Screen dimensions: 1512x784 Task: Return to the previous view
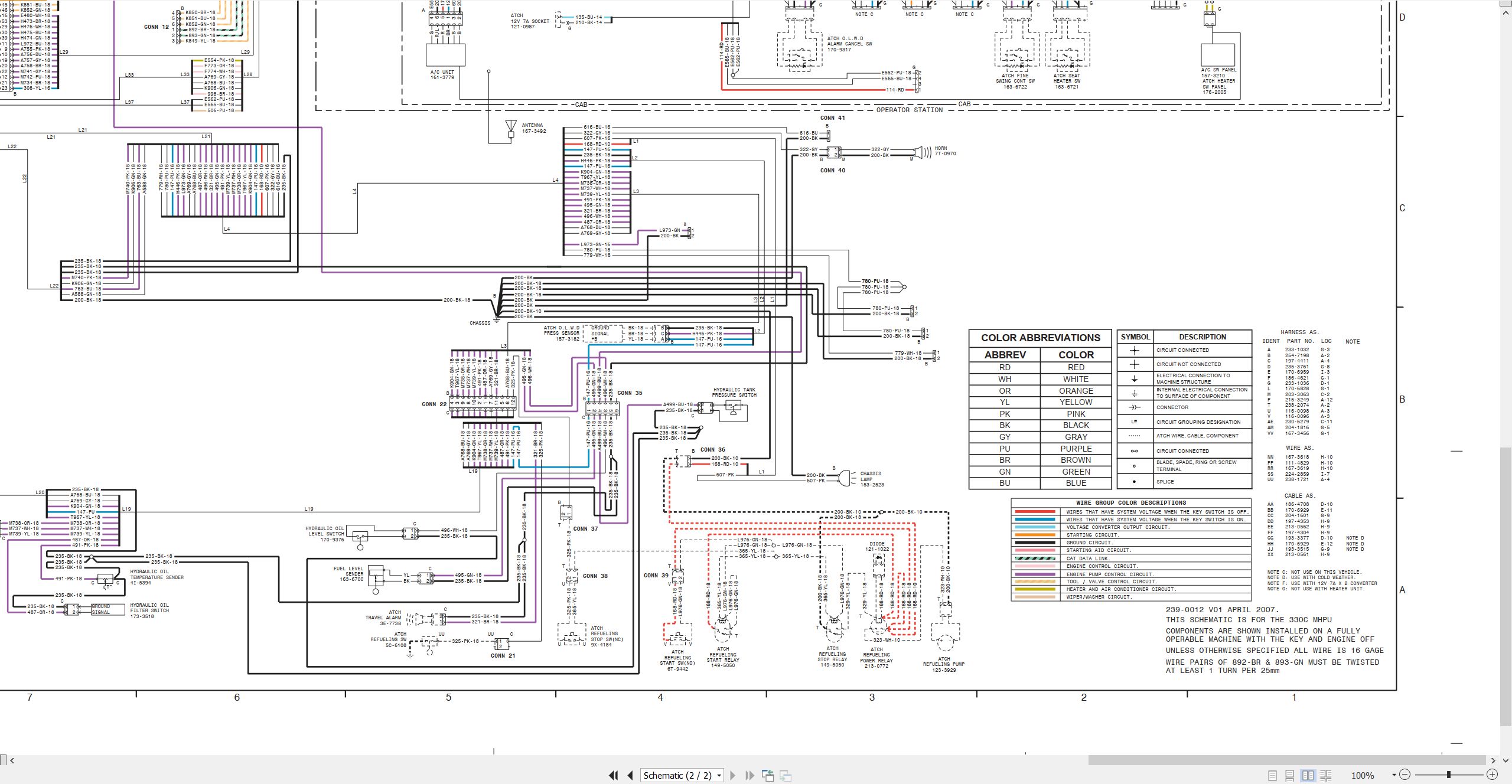[768, 775]
